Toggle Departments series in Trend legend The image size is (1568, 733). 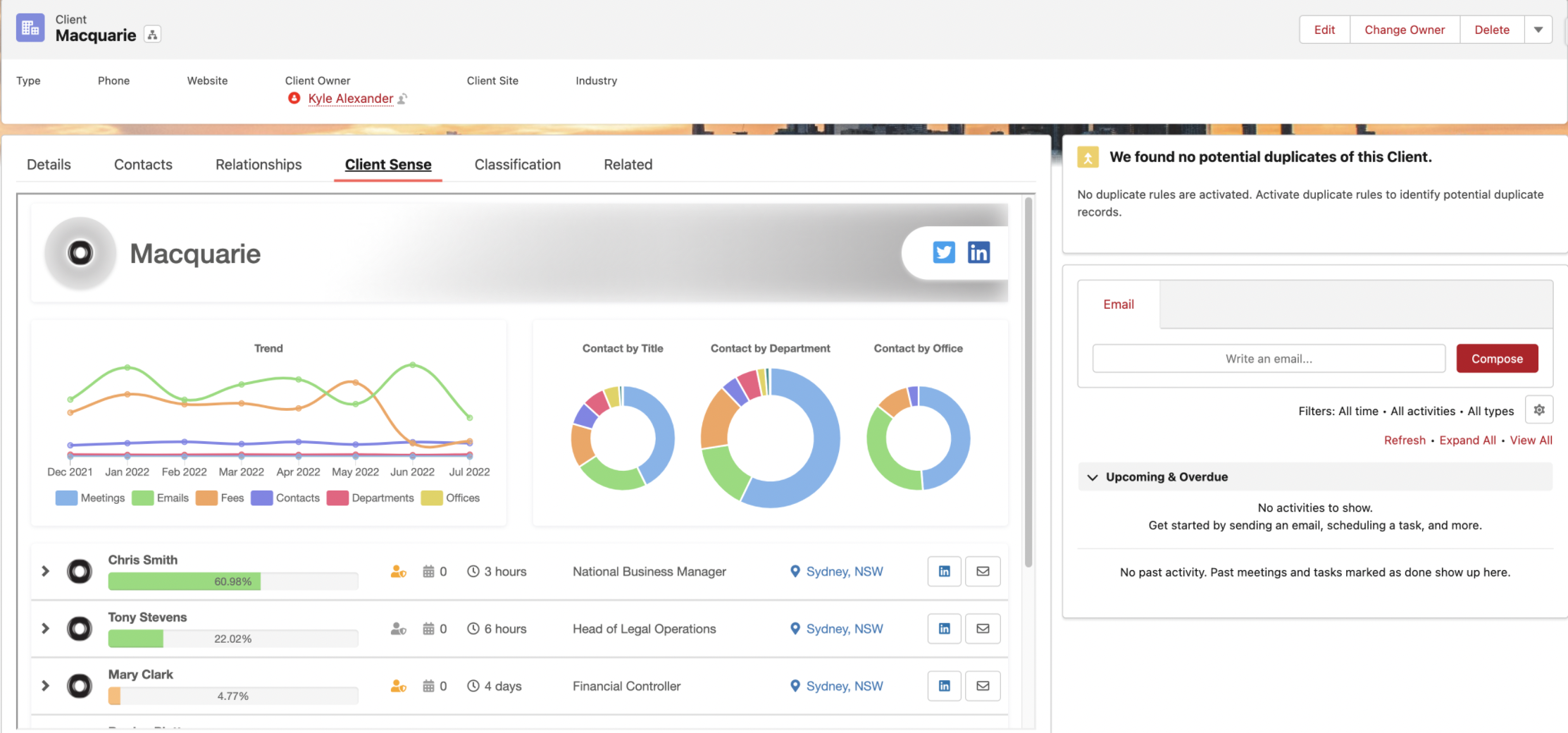[x=371, y=498]
